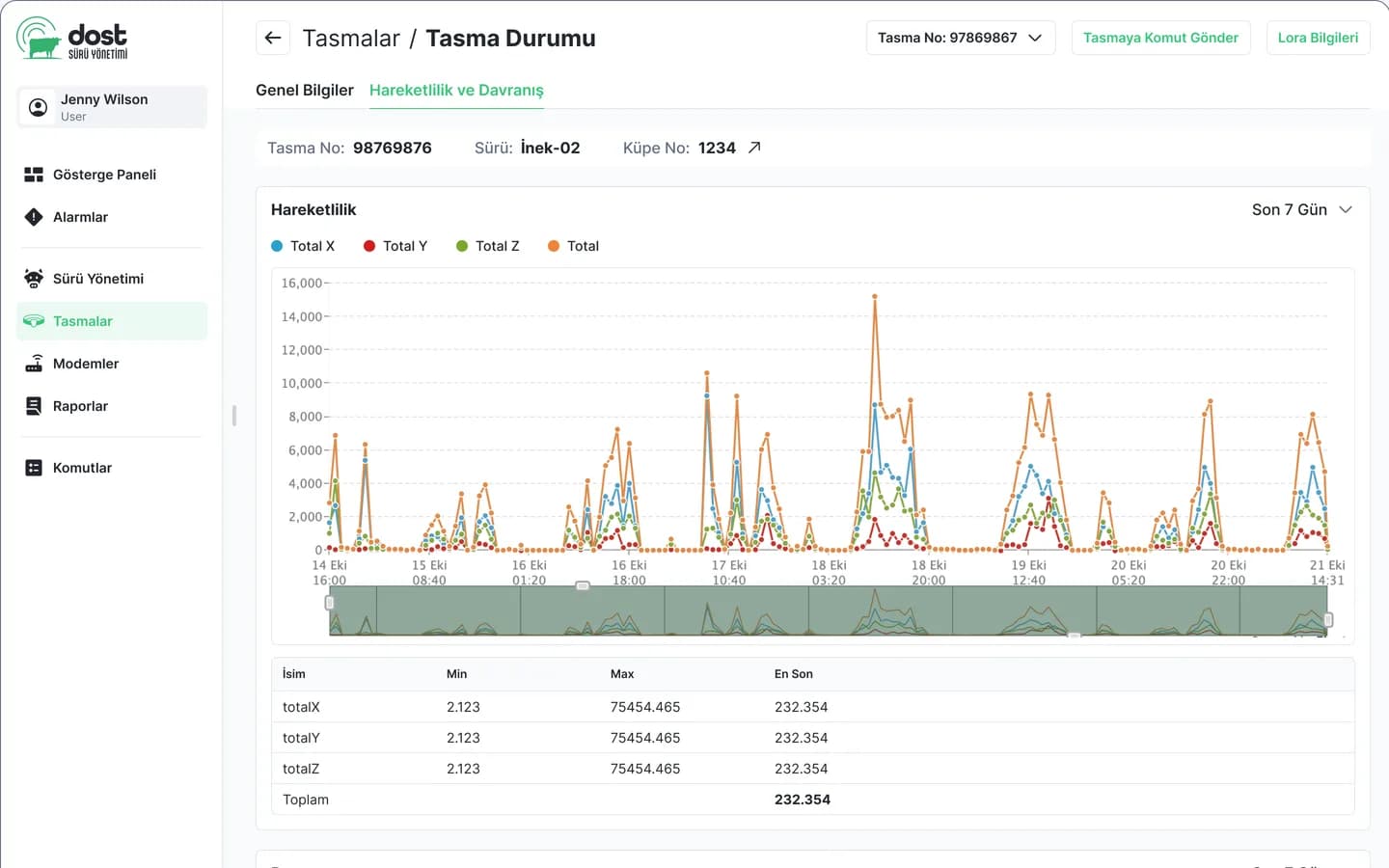
Task: Click the back arrow next to Tasmalar
Action: (273, 38)
